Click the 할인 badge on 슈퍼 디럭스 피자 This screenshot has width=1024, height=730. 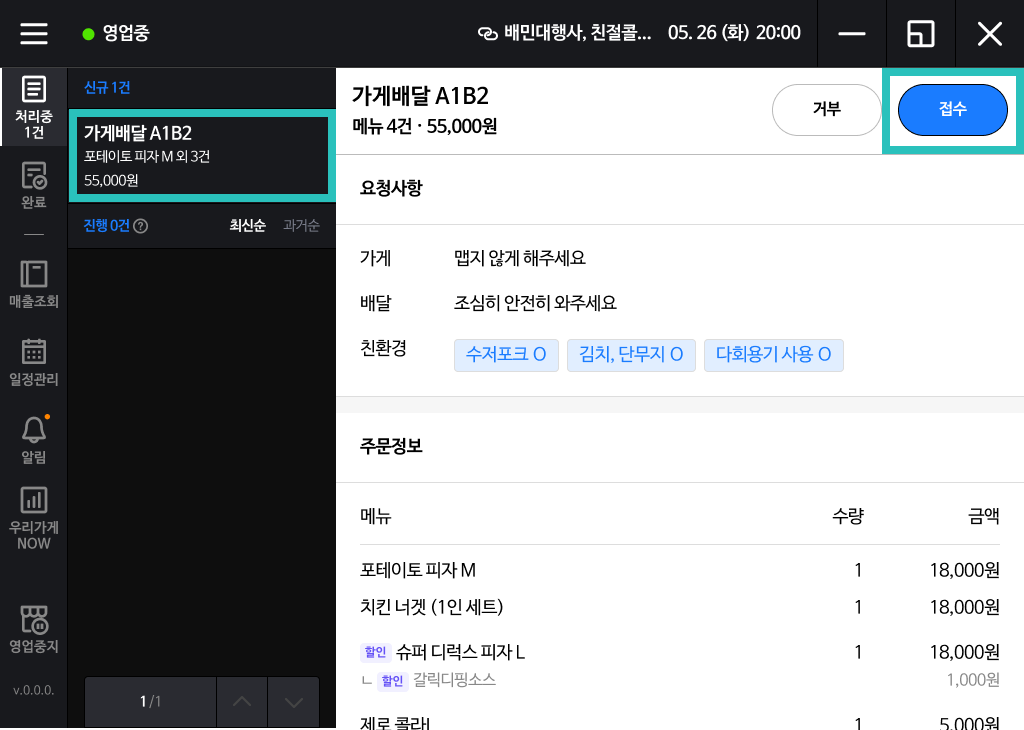pyautogui.click(x=376, y=652)
